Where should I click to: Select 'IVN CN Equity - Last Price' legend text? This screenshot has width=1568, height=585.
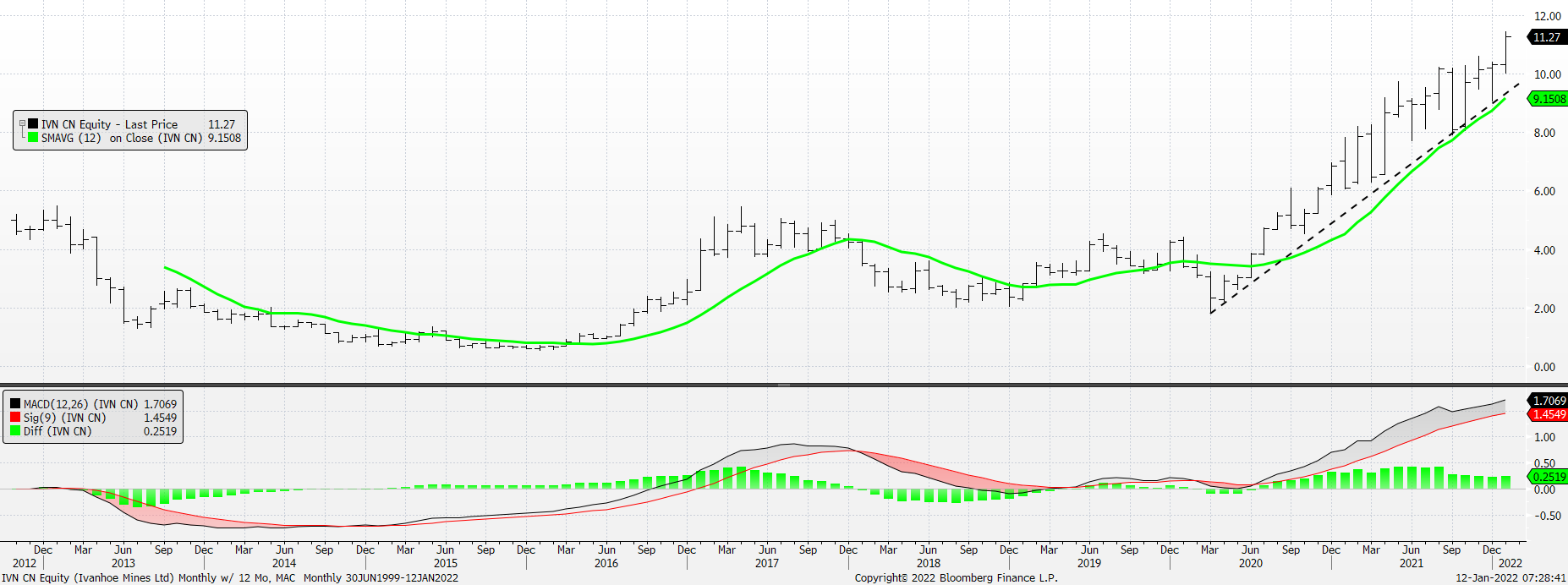coord(109,124)
